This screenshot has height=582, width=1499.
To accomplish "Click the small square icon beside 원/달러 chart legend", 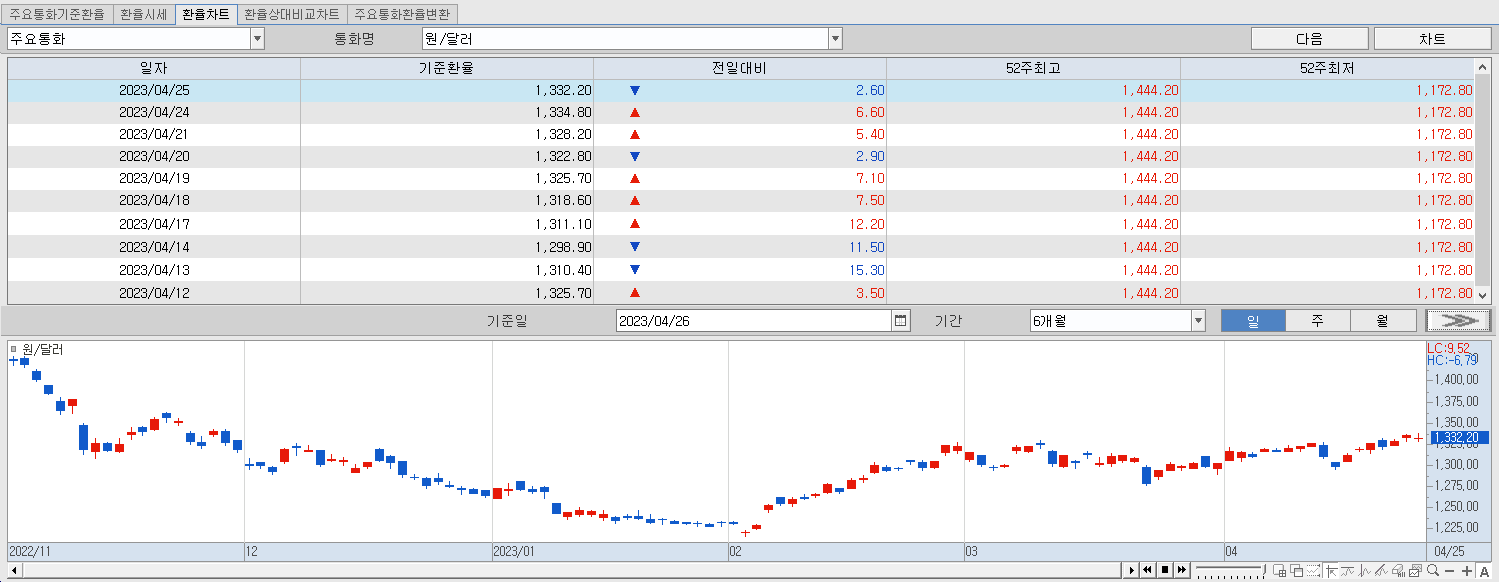I will click(x=13, y=349).
